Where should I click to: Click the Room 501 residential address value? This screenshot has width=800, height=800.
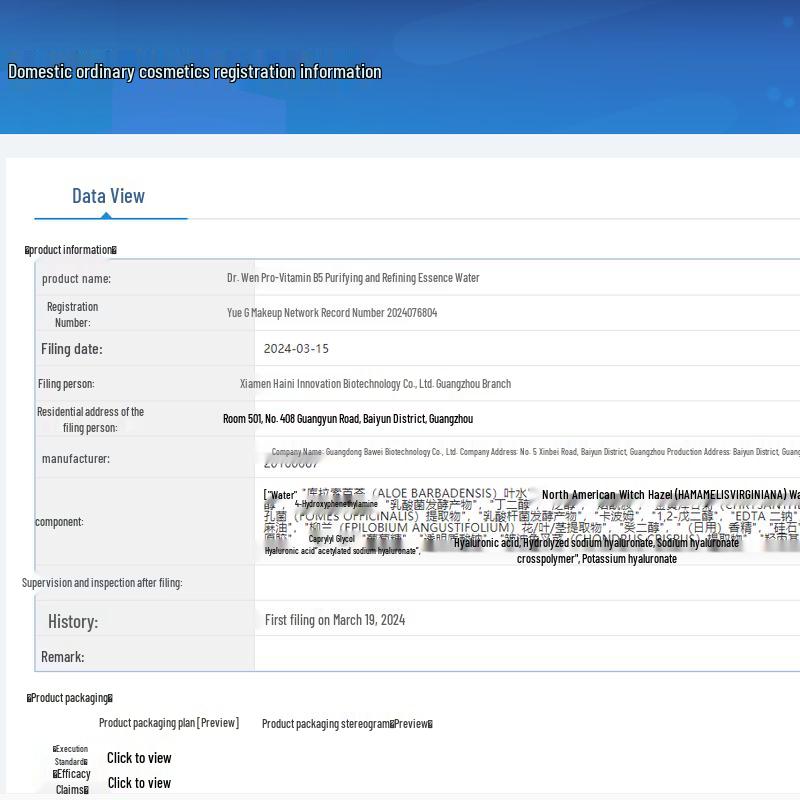point(348,419)
